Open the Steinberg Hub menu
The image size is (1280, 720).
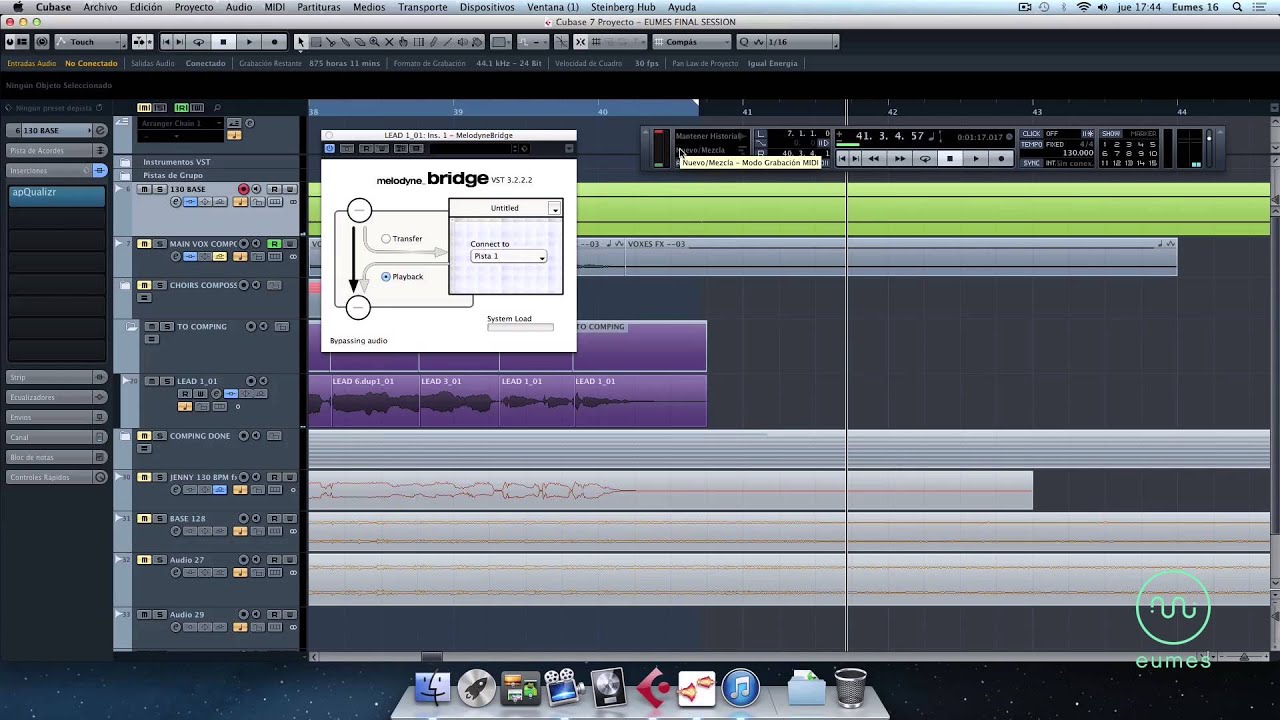623,7
